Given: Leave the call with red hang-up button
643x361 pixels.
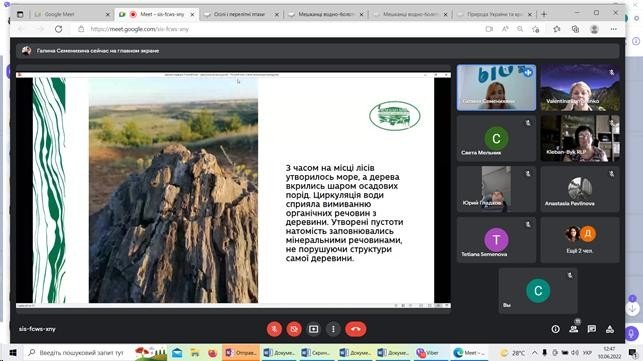Looking at the screenshot, I should coord(356,329).
